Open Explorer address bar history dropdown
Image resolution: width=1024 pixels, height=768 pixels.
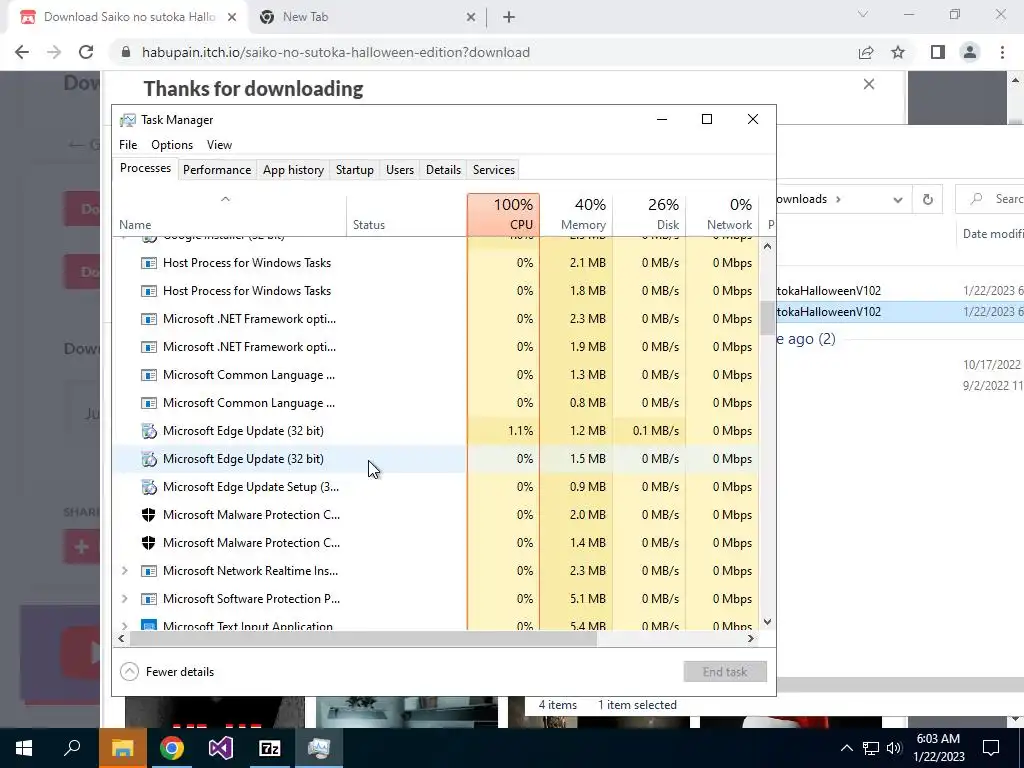click(898, 200)
